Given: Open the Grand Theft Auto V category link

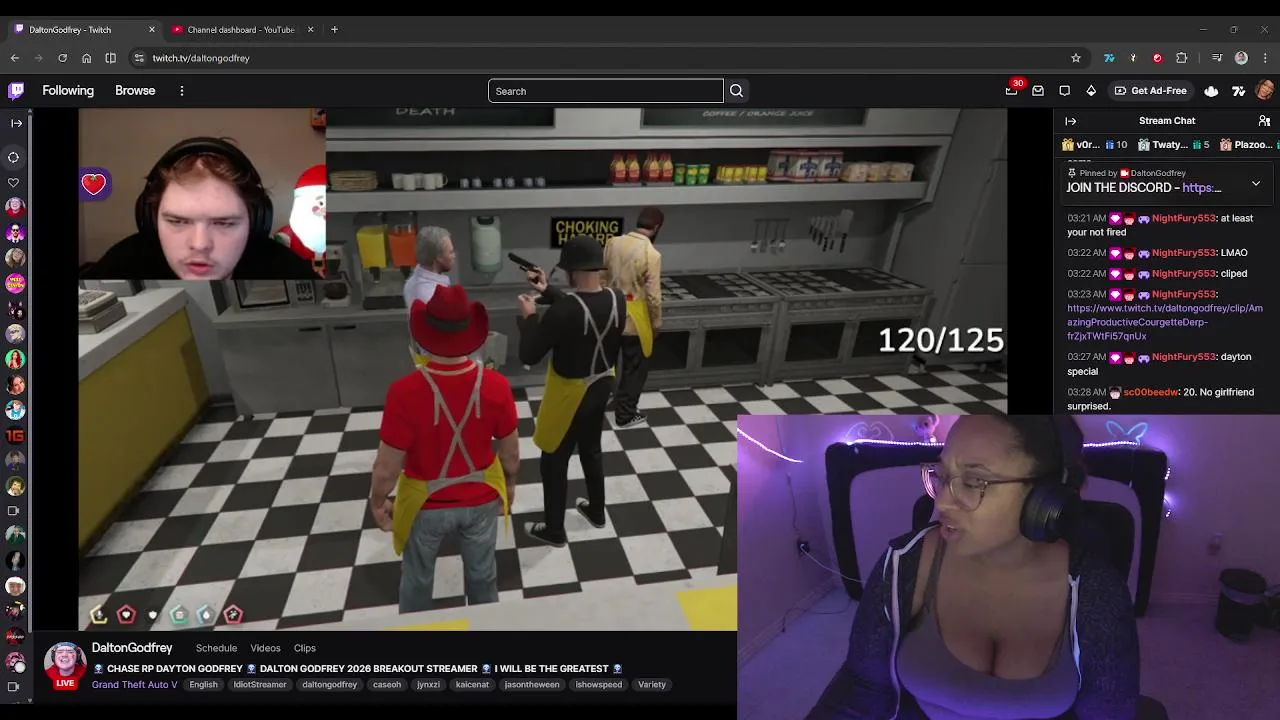Looking at the screenshot, I should point(135,685).
